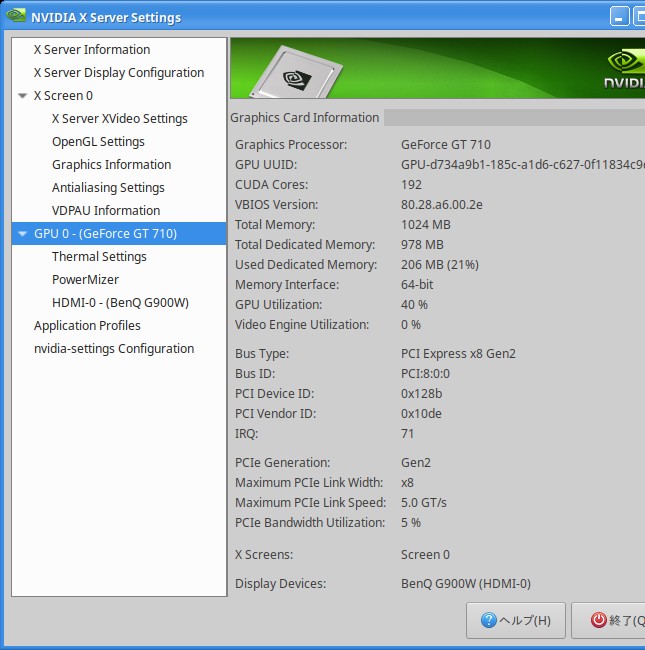Click Maximum PCIe Link Speed 5.0 GT/s
This screenshot has width=645, height=650.
[x=424, y=503]
